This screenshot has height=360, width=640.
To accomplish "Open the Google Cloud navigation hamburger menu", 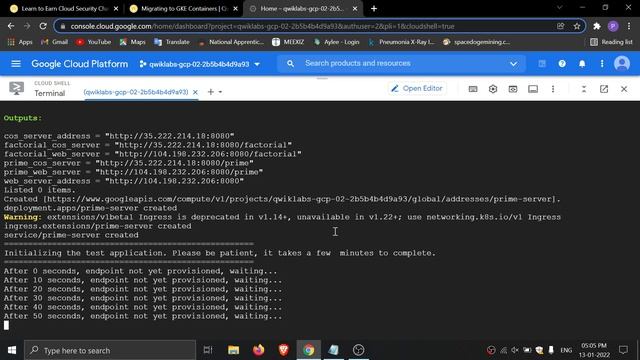I will 16,64.
